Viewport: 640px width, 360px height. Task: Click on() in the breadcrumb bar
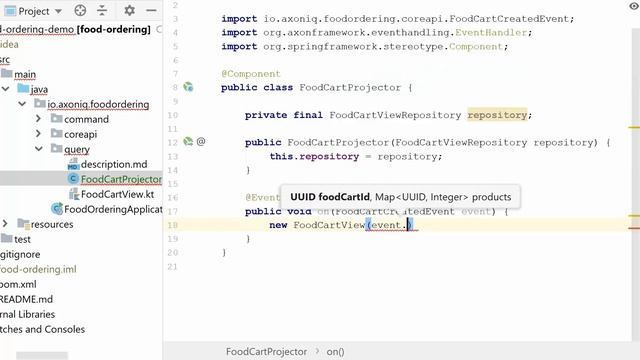pyautogui.click(x=335, y=351)
